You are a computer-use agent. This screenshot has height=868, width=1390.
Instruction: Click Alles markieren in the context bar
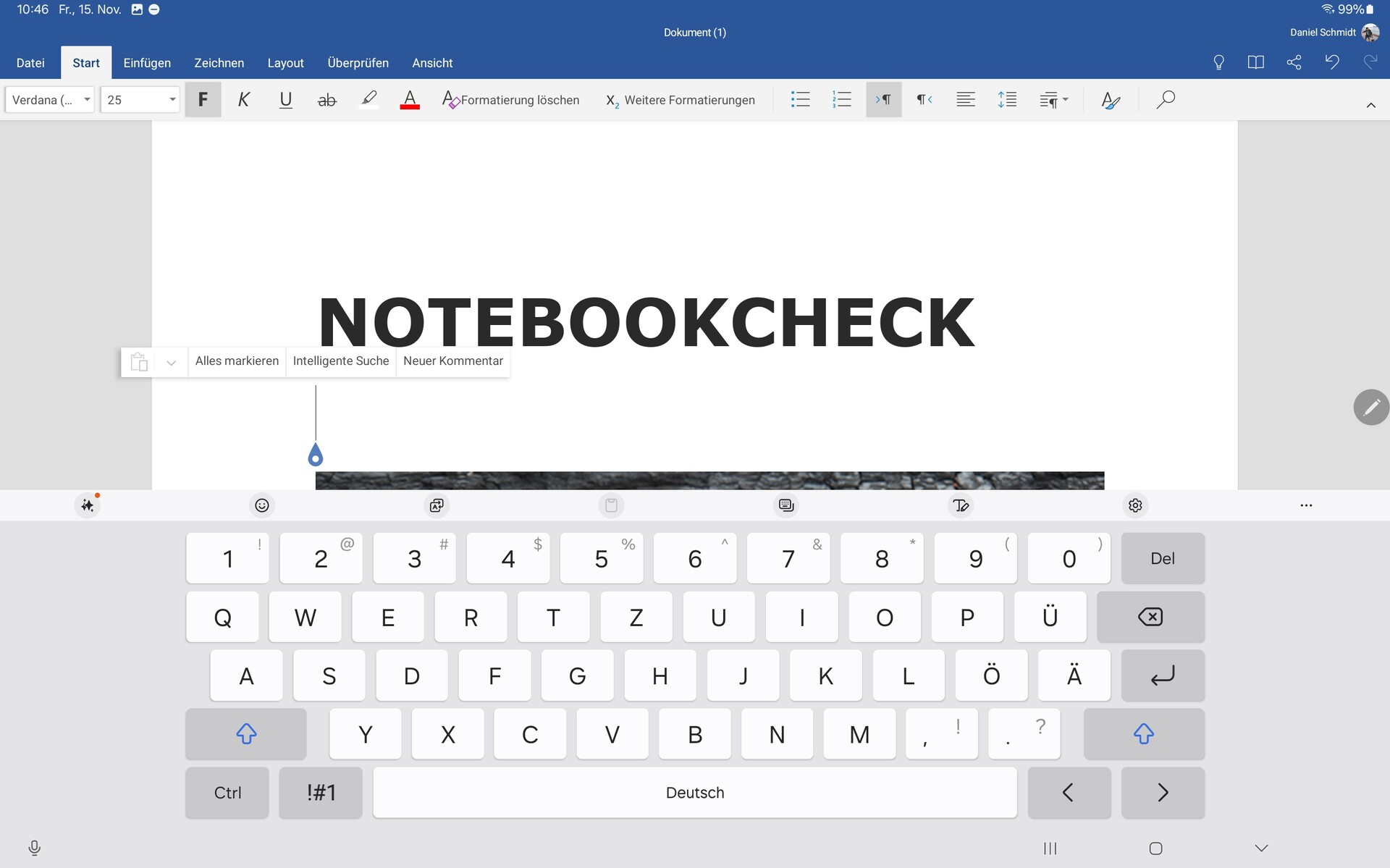click(237, 361)
